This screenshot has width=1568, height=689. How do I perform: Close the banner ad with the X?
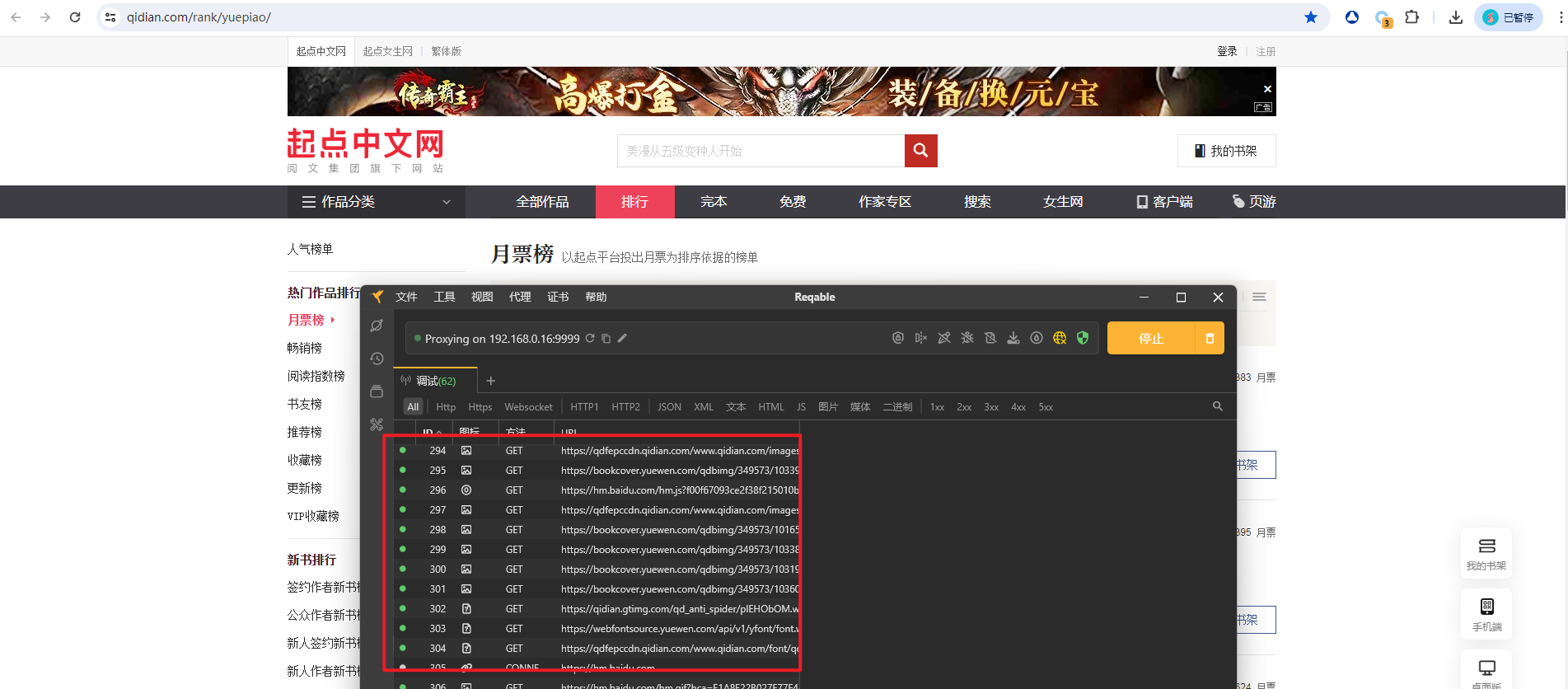(1267, 89)
